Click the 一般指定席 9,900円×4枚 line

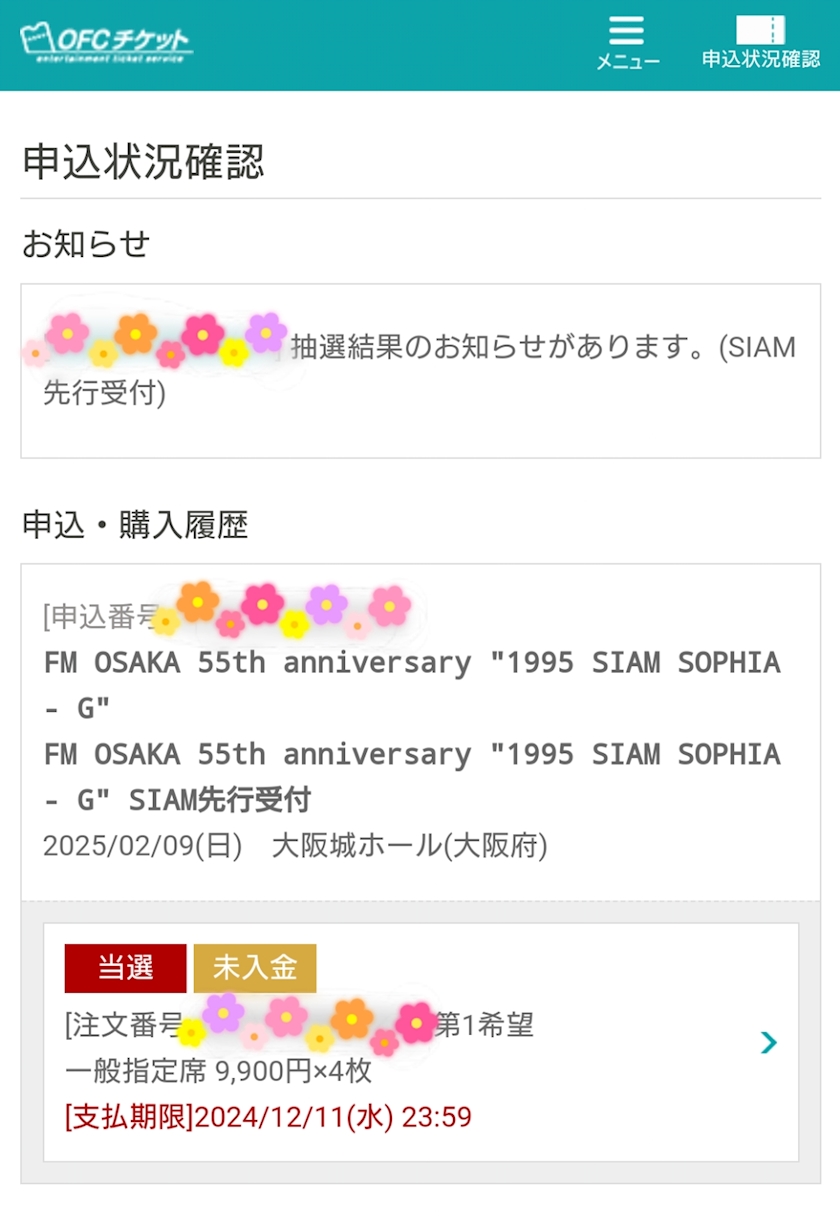coord(218,1071)
